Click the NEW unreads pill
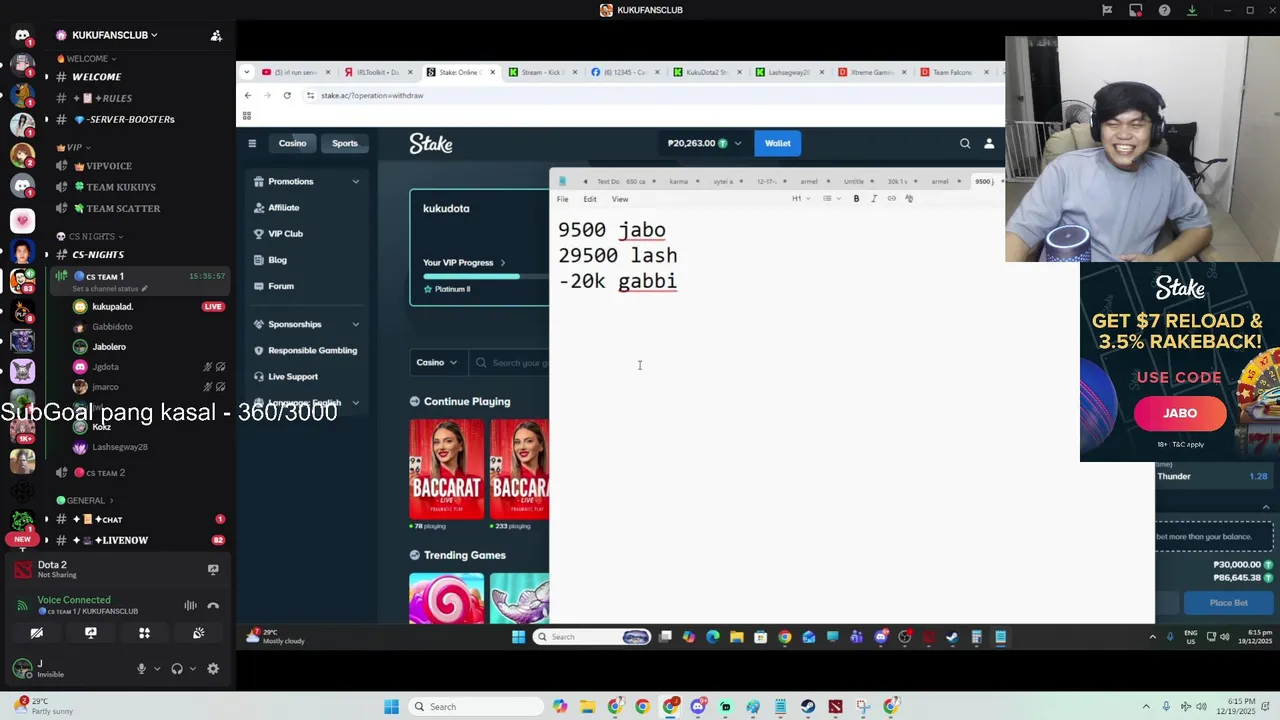Screen dimensions: 1280x720 click(22, 539)
